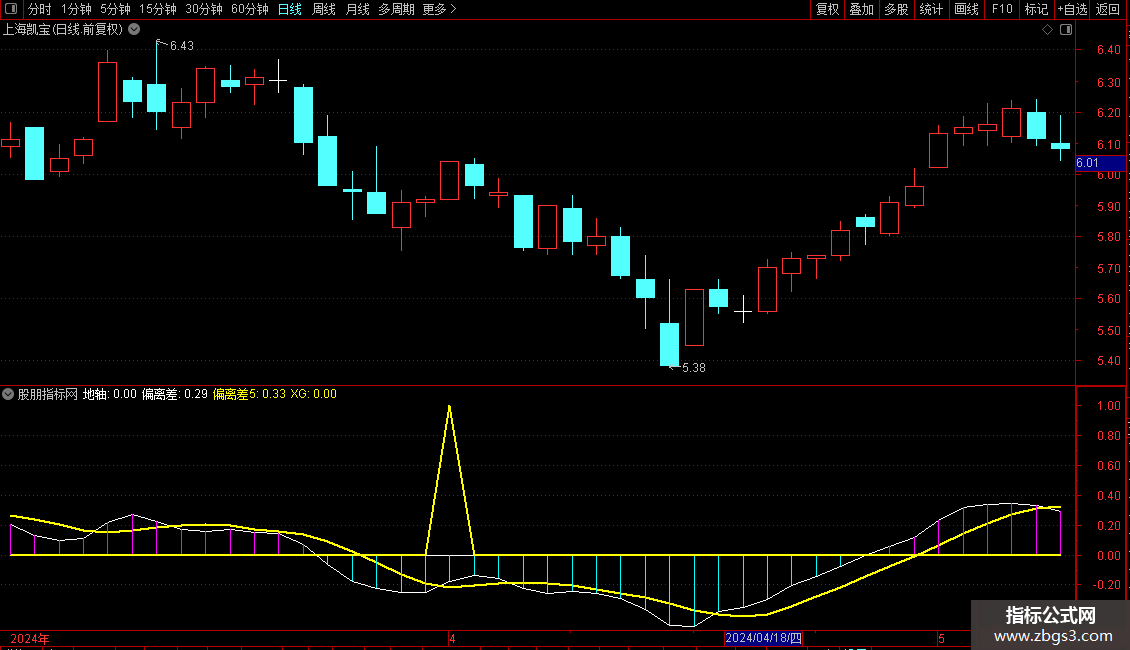Click the 6.43 high price label

pos(182,46)
